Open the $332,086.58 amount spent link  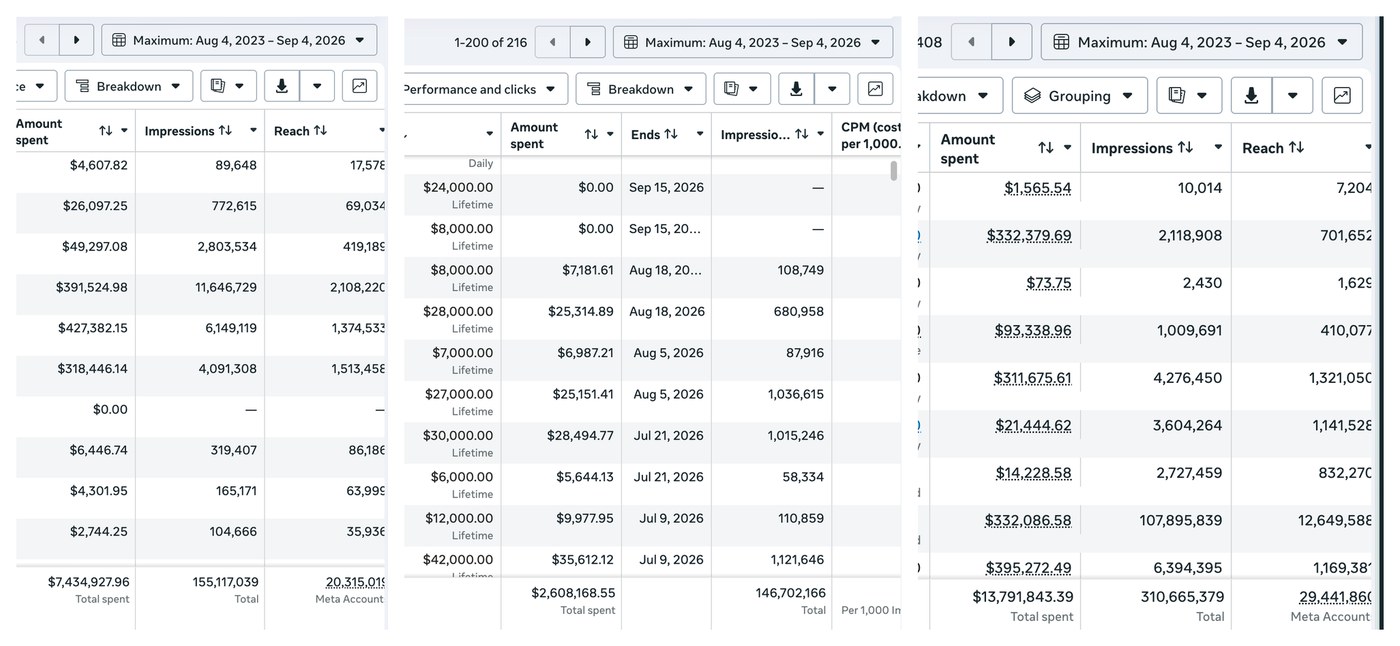point(1028,520)
